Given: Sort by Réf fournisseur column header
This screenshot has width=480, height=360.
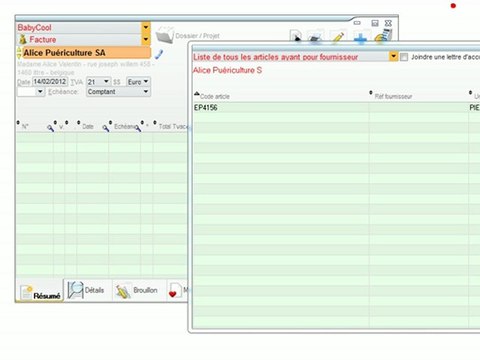Looking at the screenshot, I should pos(393,96).
